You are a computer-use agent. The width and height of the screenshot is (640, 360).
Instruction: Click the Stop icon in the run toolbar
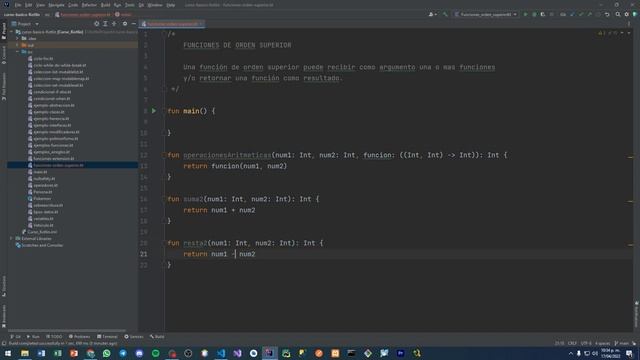point(552,14)
